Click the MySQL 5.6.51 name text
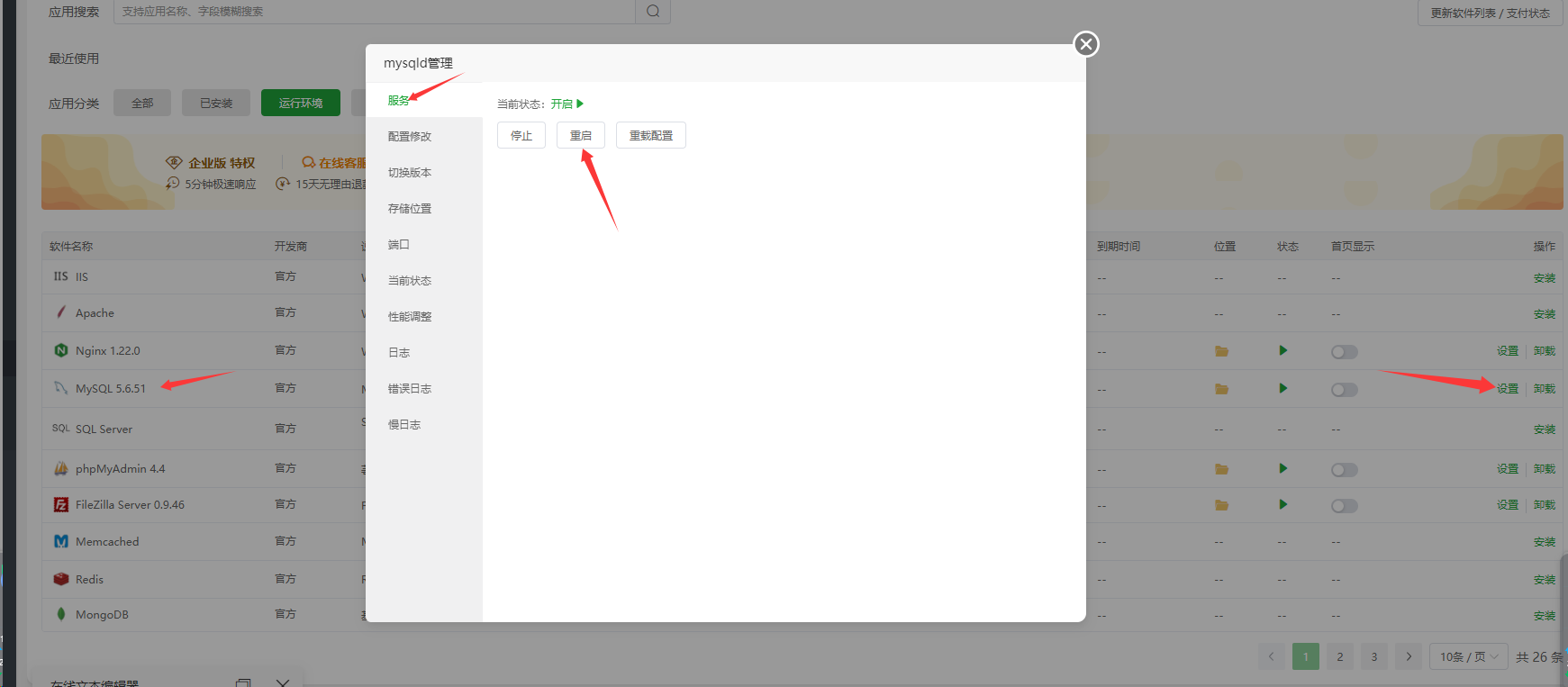Image resolution: width=1568 pixels, height=687 pixels. click(111, 389)
